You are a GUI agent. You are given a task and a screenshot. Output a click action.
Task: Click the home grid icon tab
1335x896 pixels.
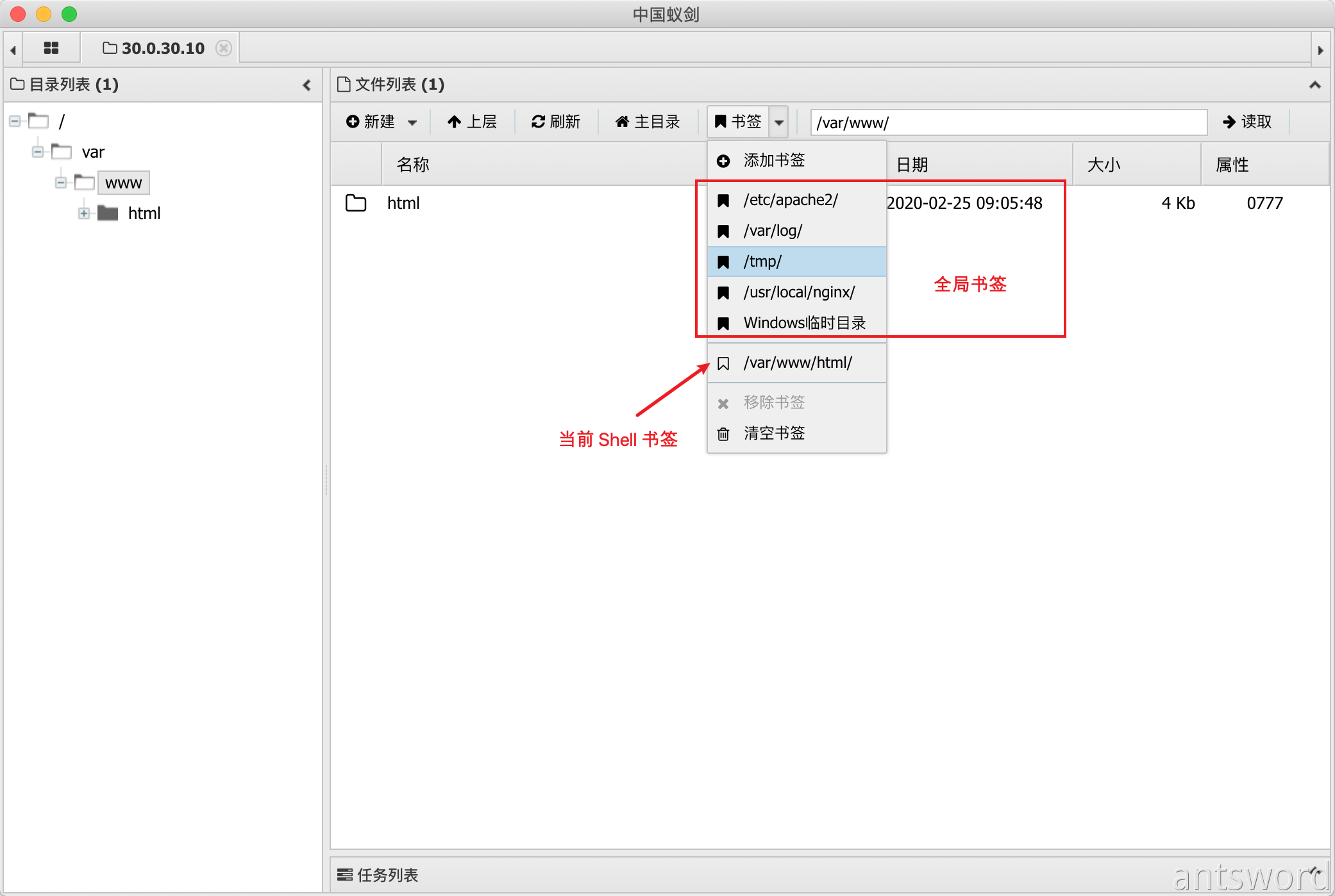click(51, 48)
